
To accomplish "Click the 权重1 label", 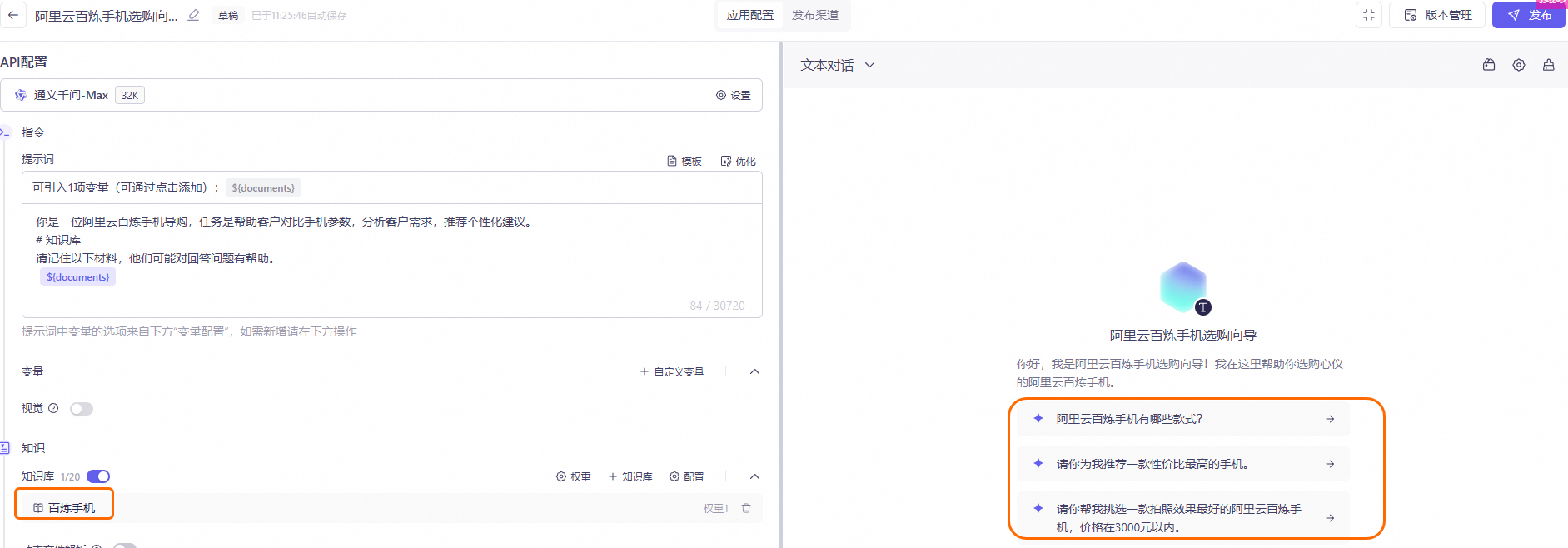I will coord(716,508).
